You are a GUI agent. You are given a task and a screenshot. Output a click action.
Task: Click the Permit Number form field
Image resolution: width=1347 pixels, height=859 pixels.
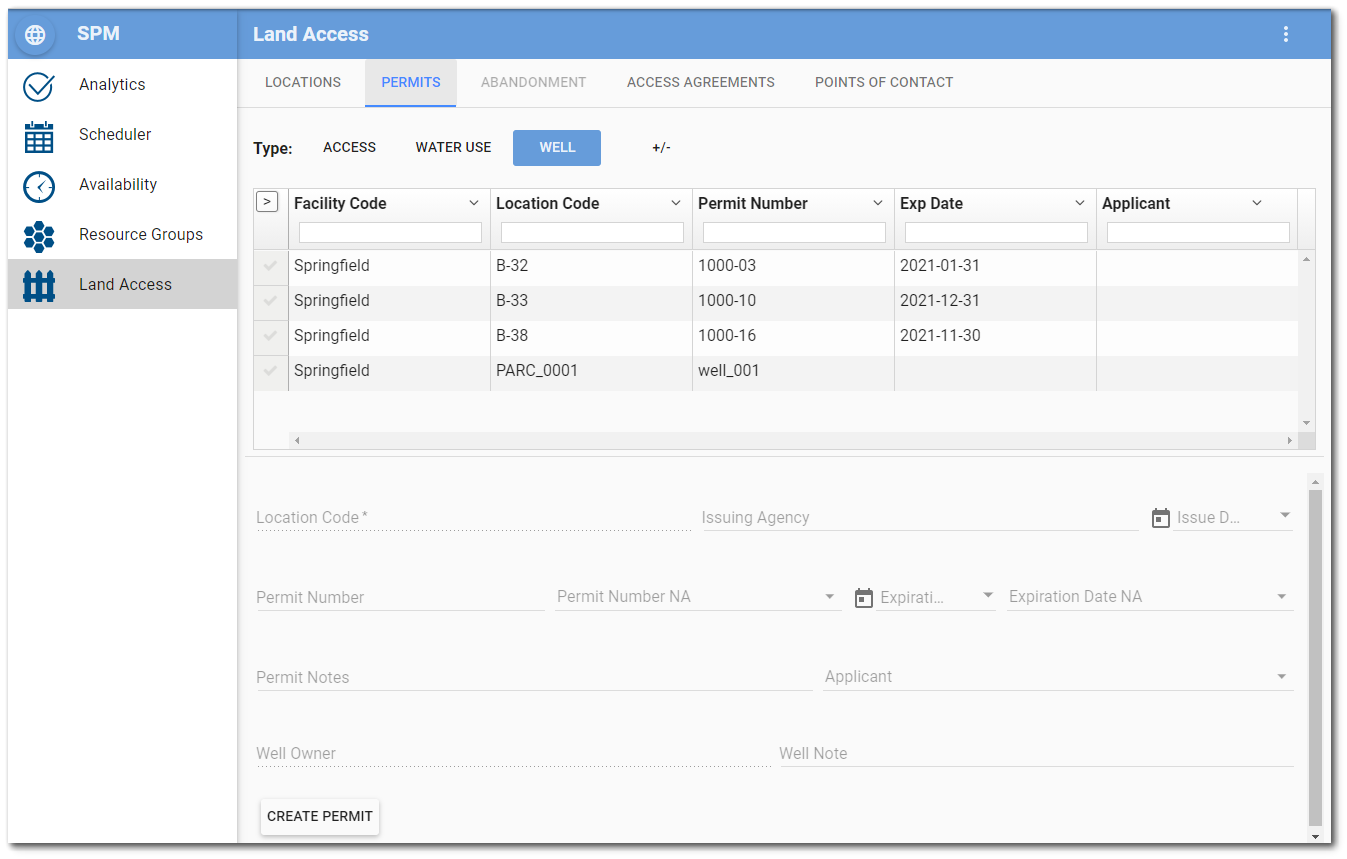(x=400, y=598)
